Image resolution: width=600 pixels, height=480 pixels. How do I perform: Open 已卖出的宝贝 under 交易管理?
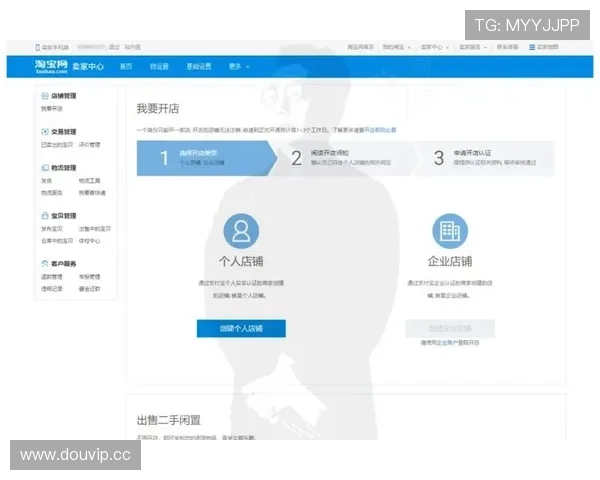[x=57, y=145]
